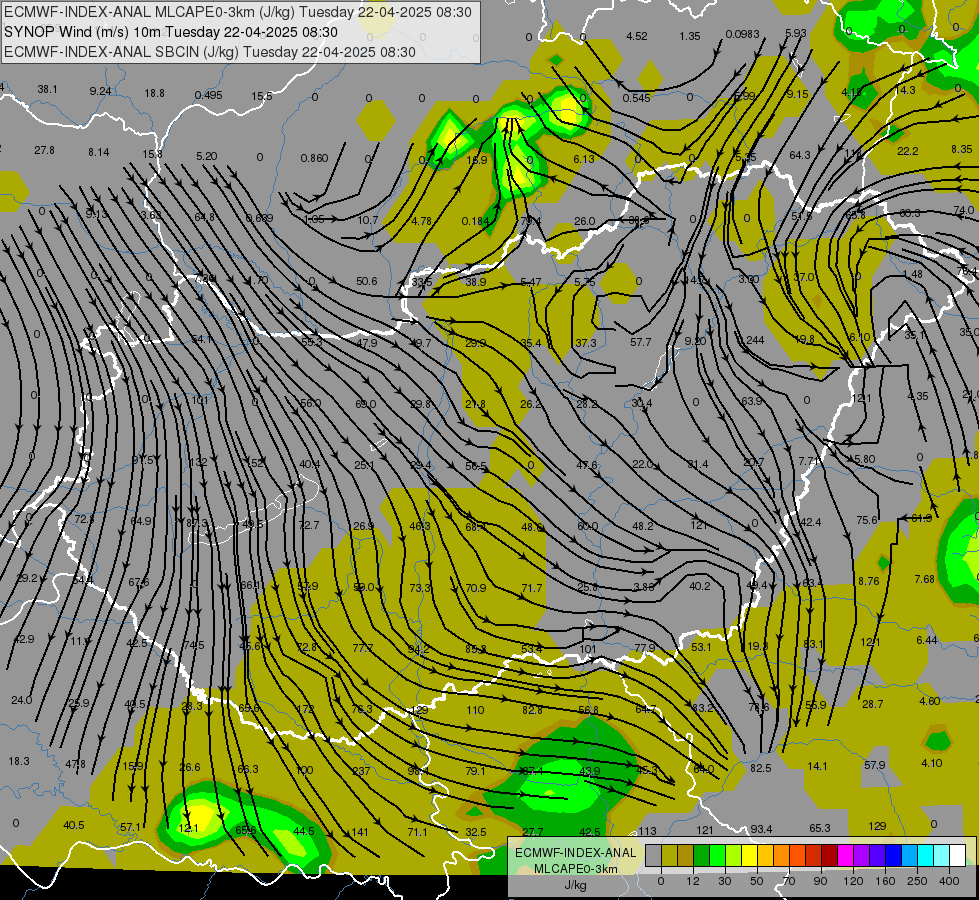Click the map value 50.6
Screen dimensions: 979x900
(x=367, y=281)
